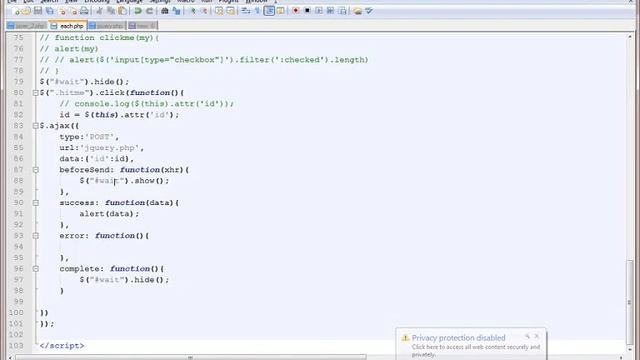Collapse the complete function at line 96

(x=36, y=269)
